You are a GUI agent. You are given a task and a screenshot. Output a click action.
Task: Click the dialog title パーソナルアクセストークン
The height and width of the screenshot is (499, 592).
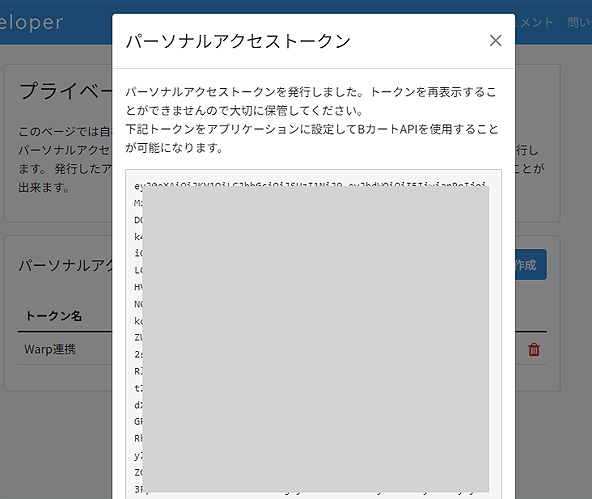tap(238, 41)
